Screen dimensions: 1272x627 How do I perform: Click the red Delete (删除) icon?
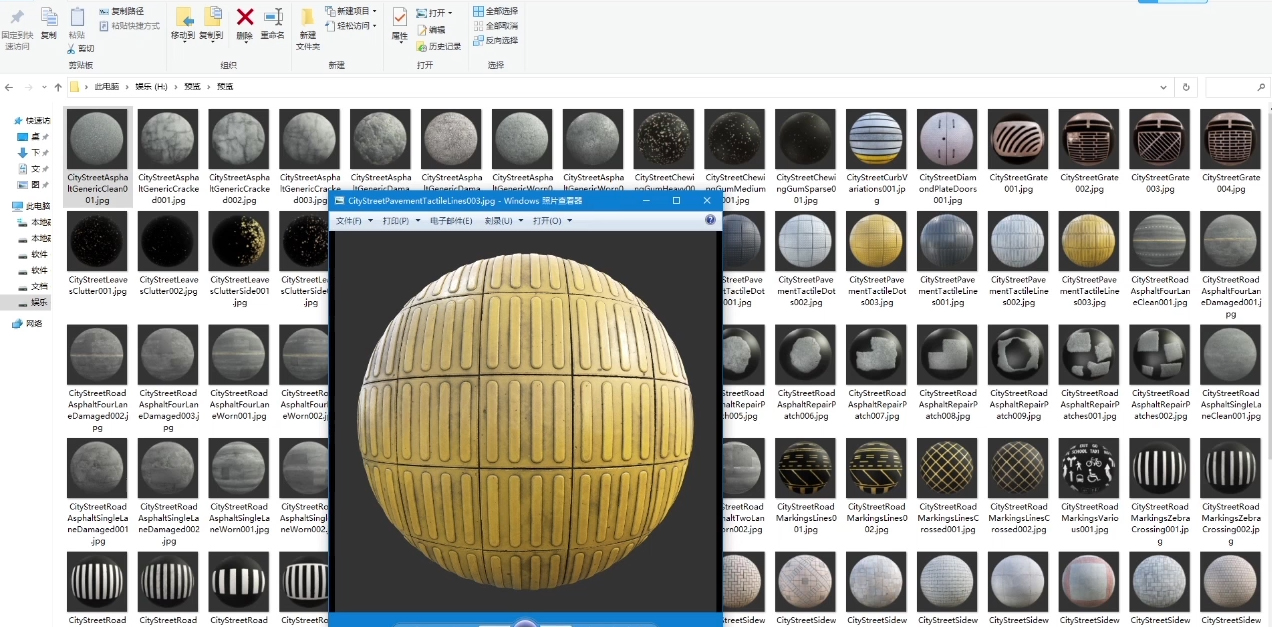[x=244, y=17]
